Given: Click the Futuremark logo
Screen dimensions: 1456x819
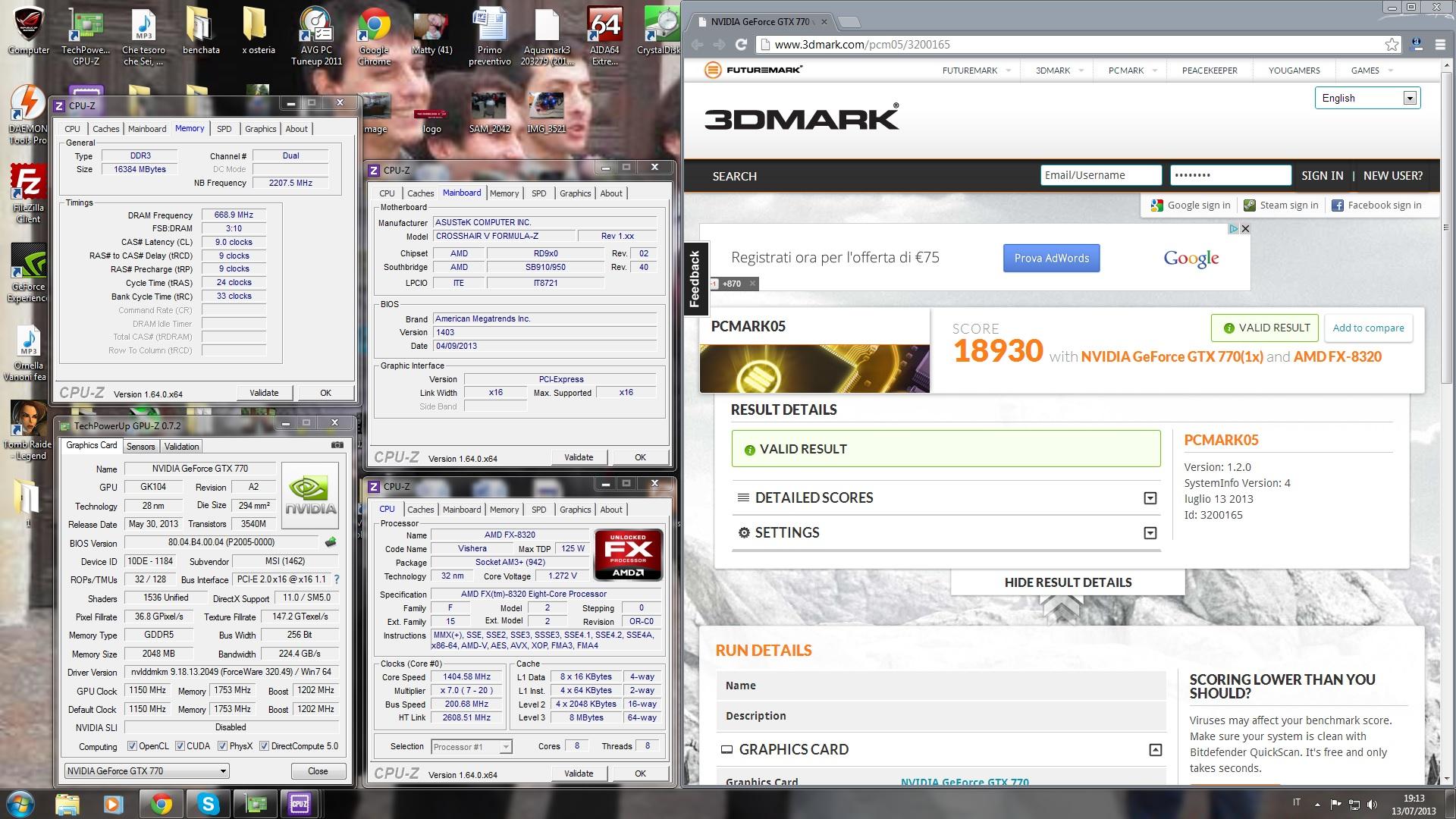Looking at the screenshot, I should 753,71.
